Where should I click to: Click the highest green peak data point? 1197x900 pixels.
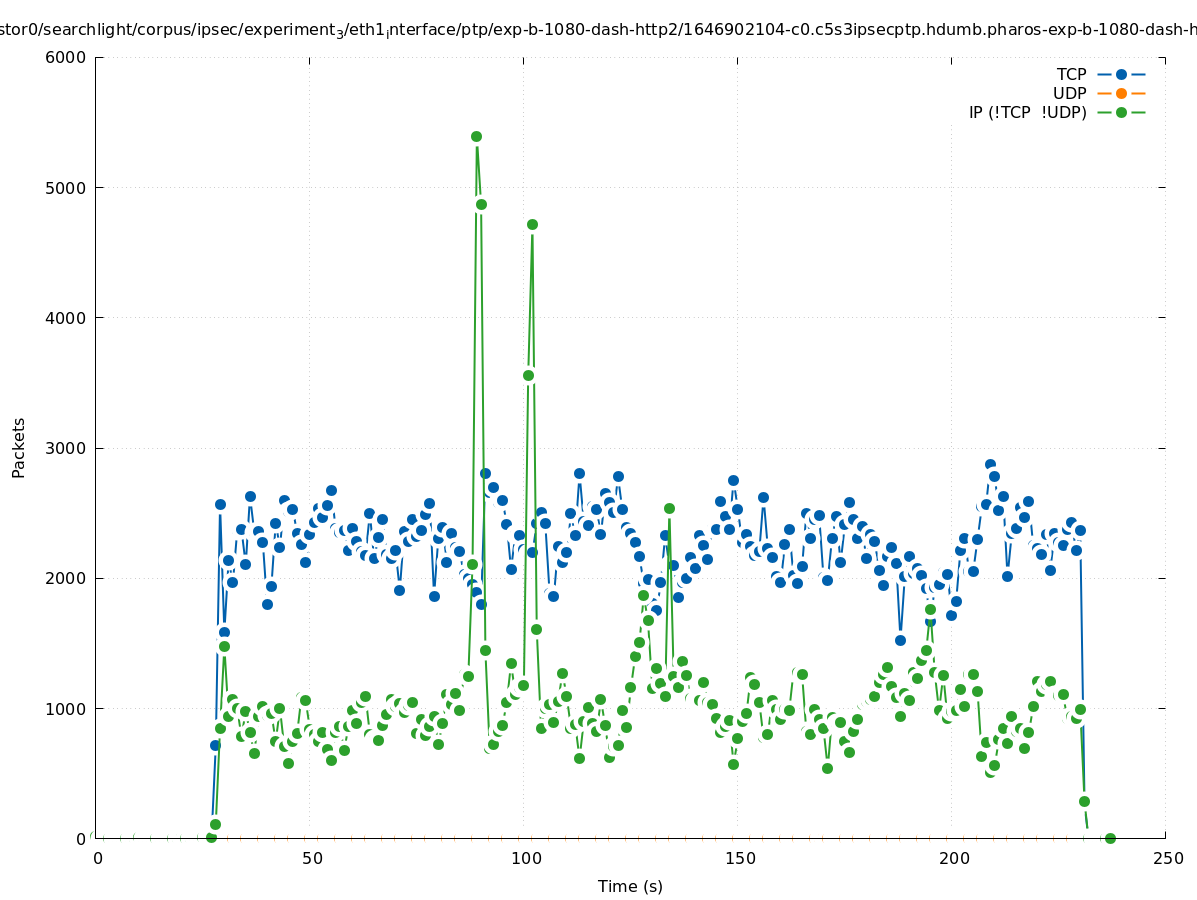[476, 136]
